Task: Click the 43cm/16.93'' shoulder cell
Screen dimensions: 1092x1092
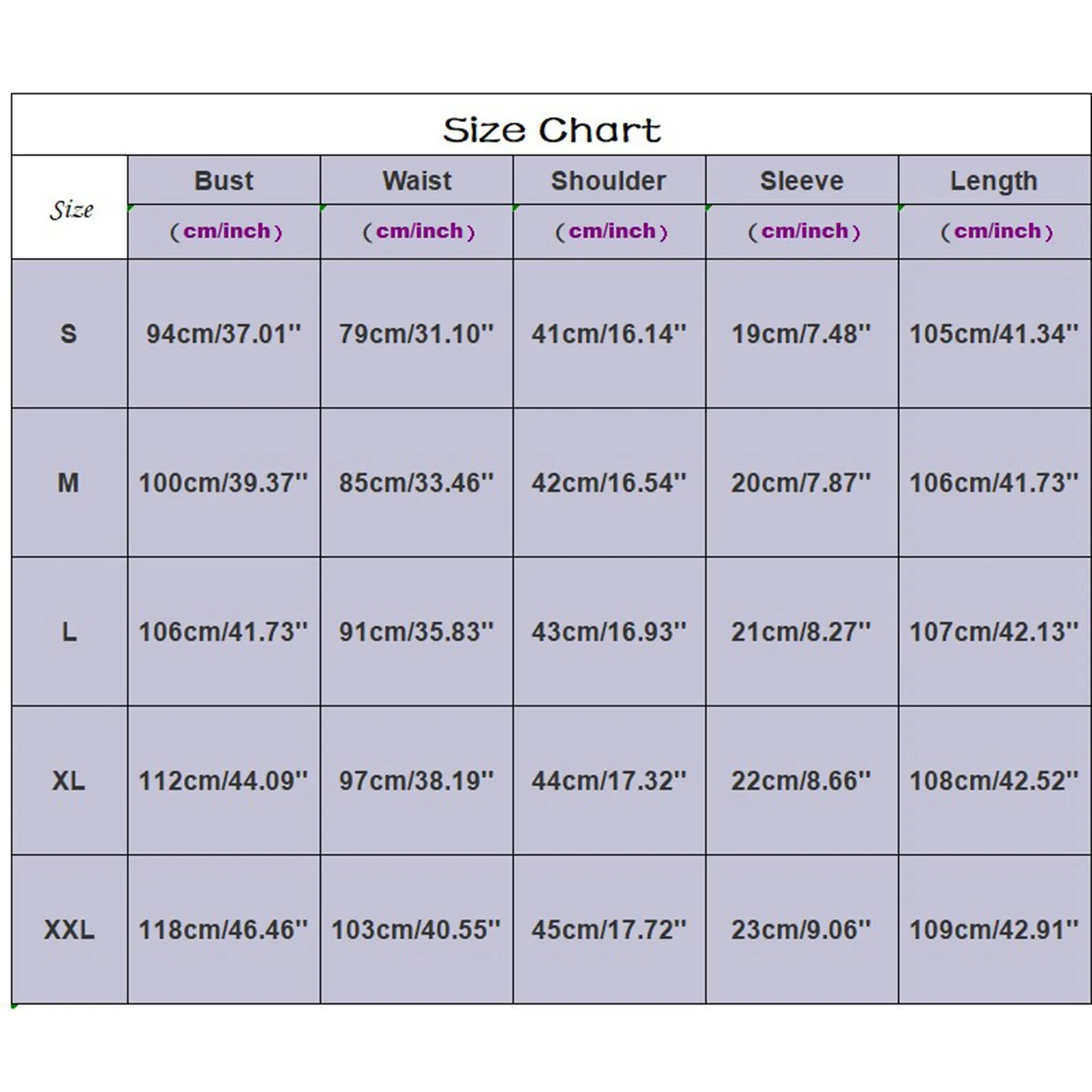Action: click(609, 631)
